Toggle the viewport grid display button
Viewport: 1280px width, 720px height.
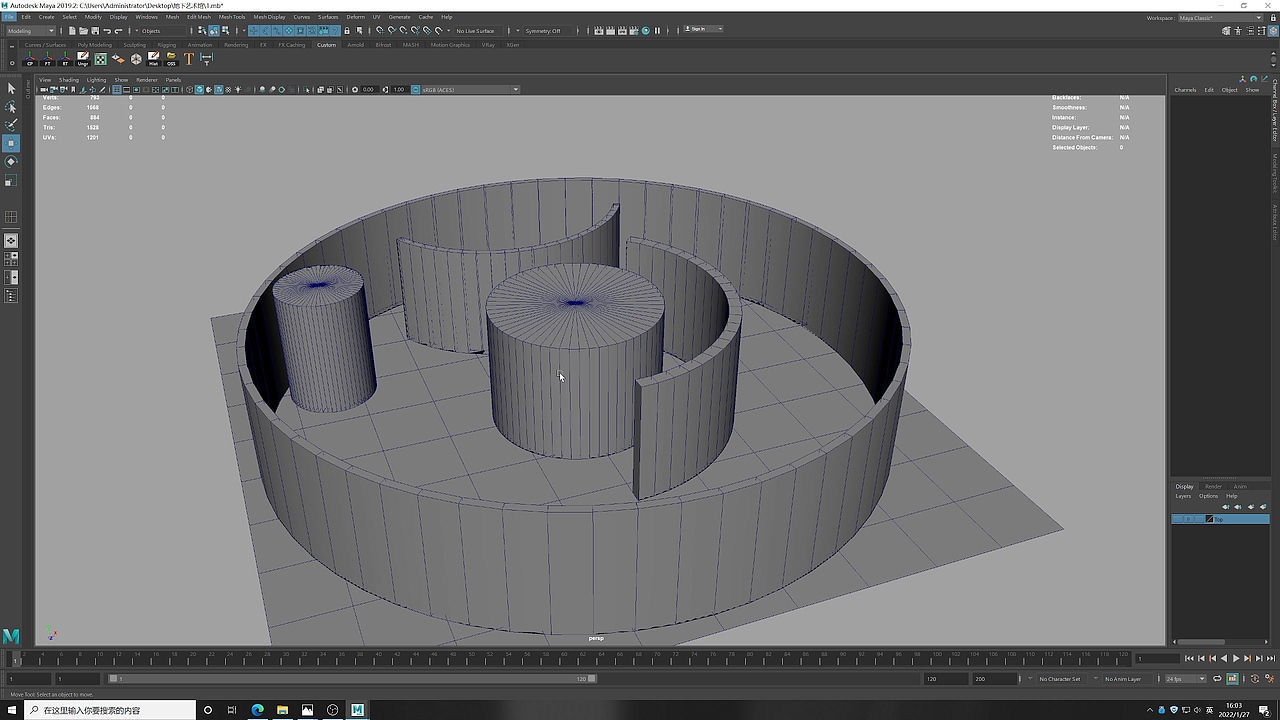[116, 90]
